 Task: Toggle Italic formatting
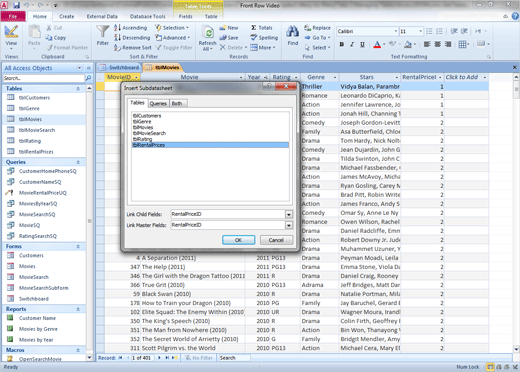click(x=352, y=44)
